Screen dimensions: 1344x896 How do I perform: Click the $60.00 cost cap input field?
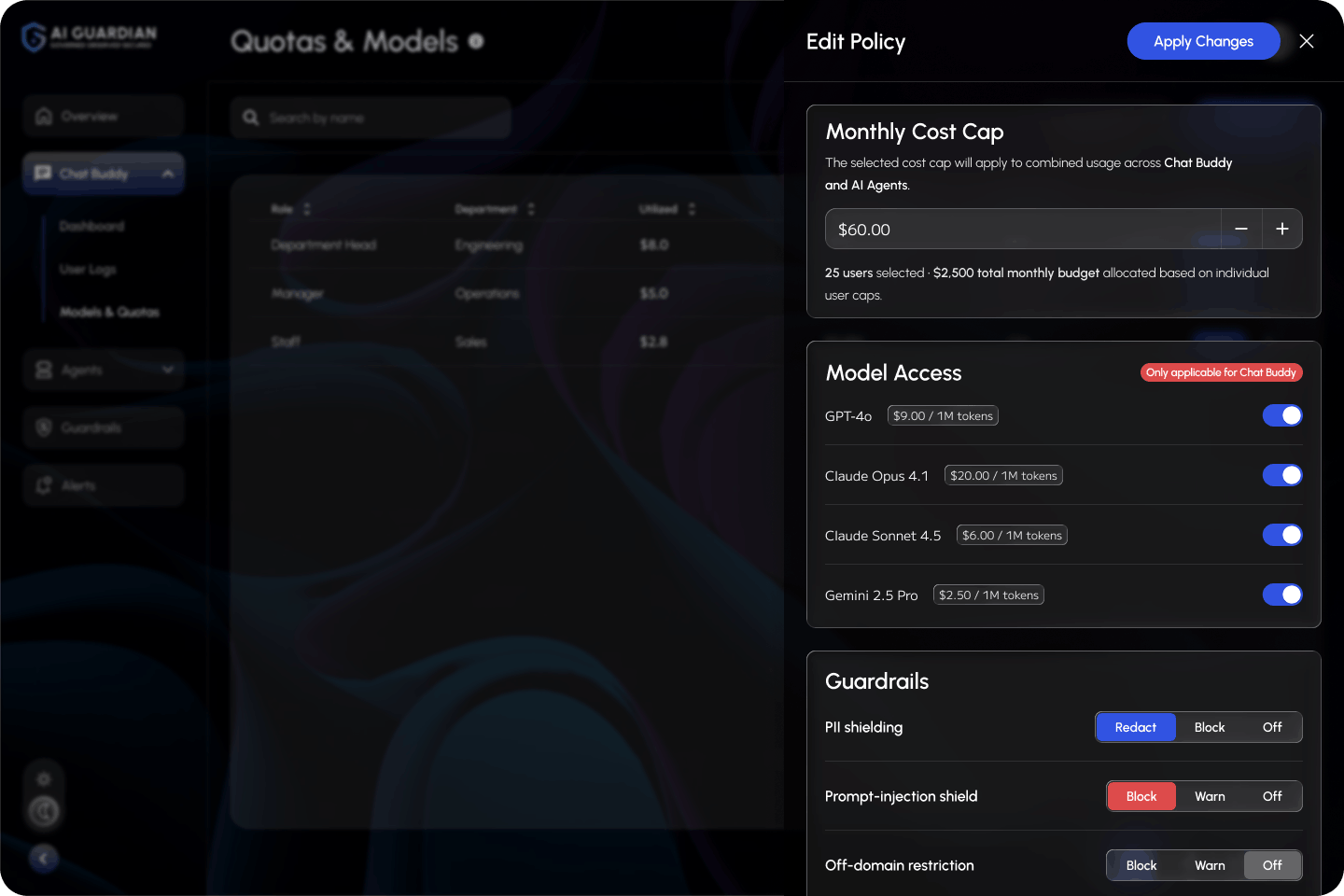coord(1023,229)
